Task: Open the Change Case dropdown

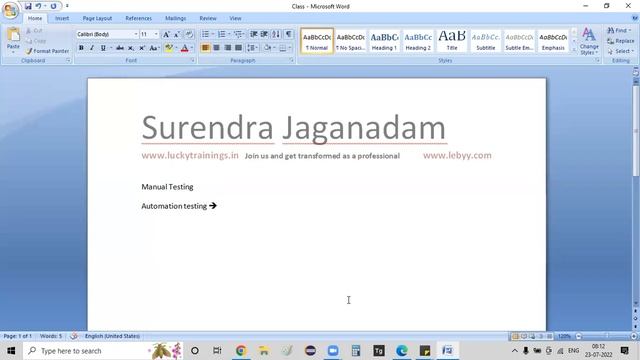Action: [x=154, y=48]
